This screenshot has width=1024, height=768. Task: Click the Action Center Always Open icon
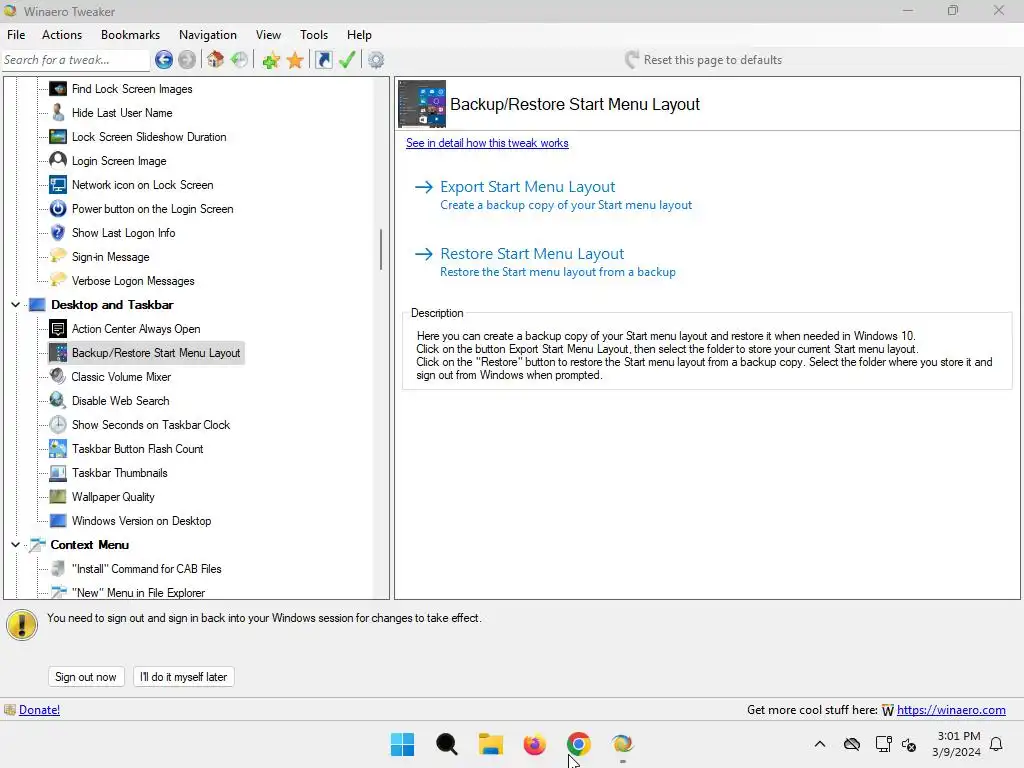coord(58,328)
